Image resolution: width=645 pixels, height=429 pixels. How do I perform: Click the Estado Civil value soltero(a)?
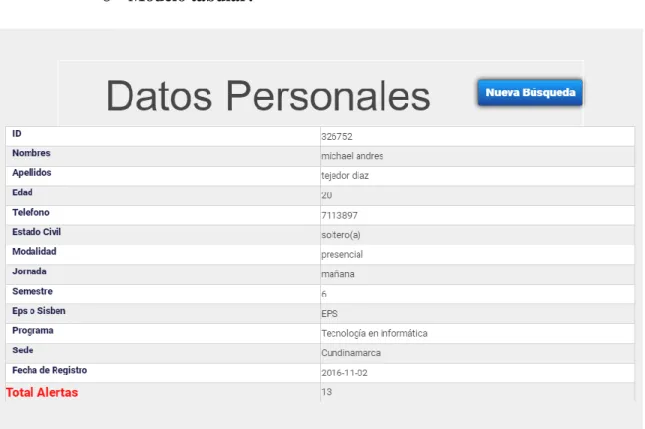tap(341, 235)
